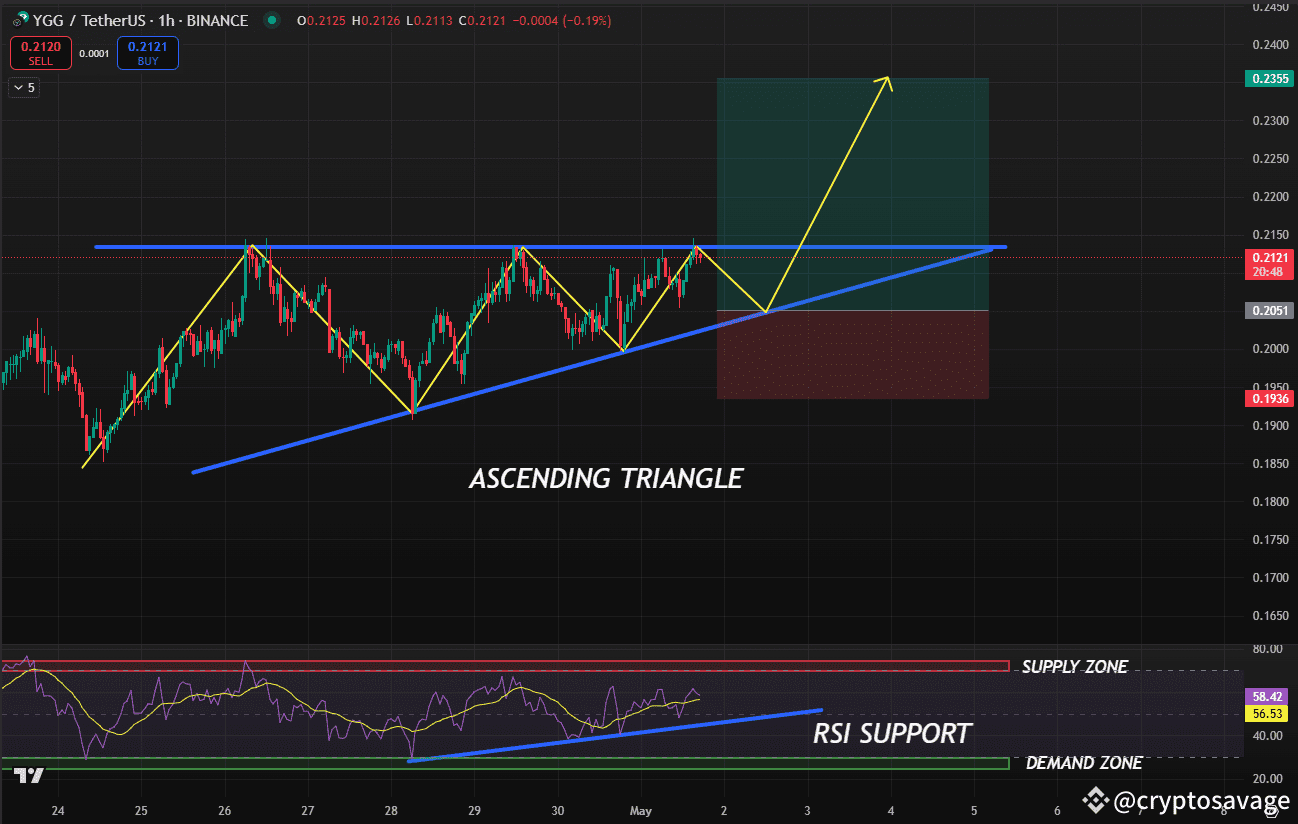The width and height of the screenshot is (1298, 824).
Task: Click date 27 on the time axis
Action: click(308, 810)
